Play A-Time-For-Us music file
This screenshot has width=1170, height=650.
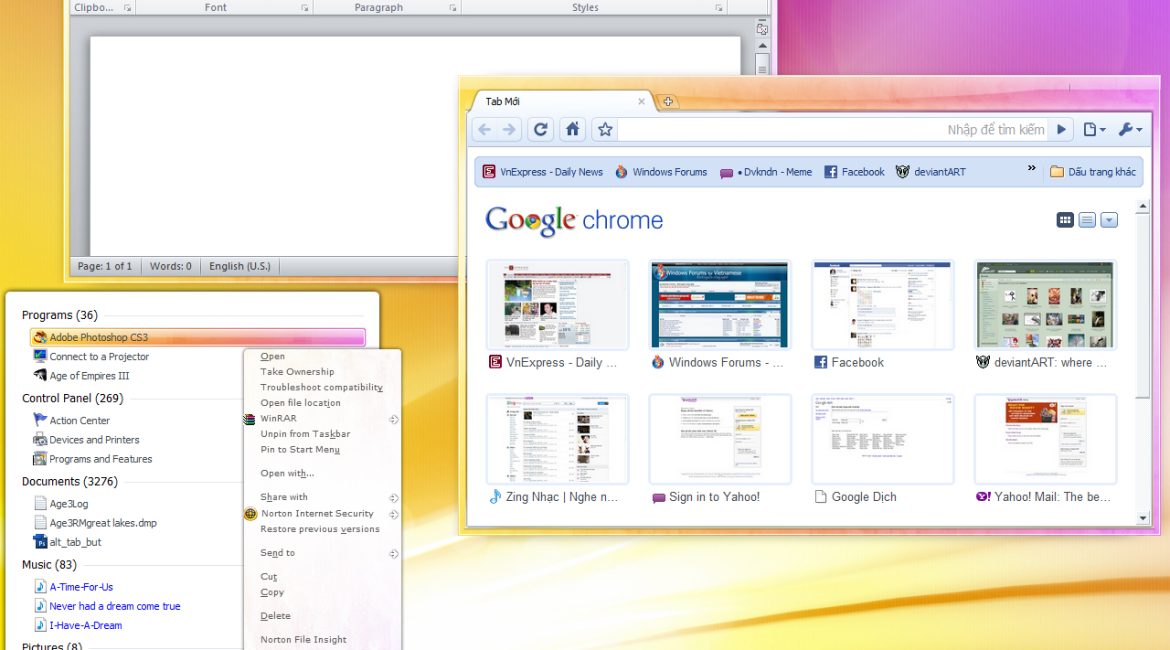74,587
